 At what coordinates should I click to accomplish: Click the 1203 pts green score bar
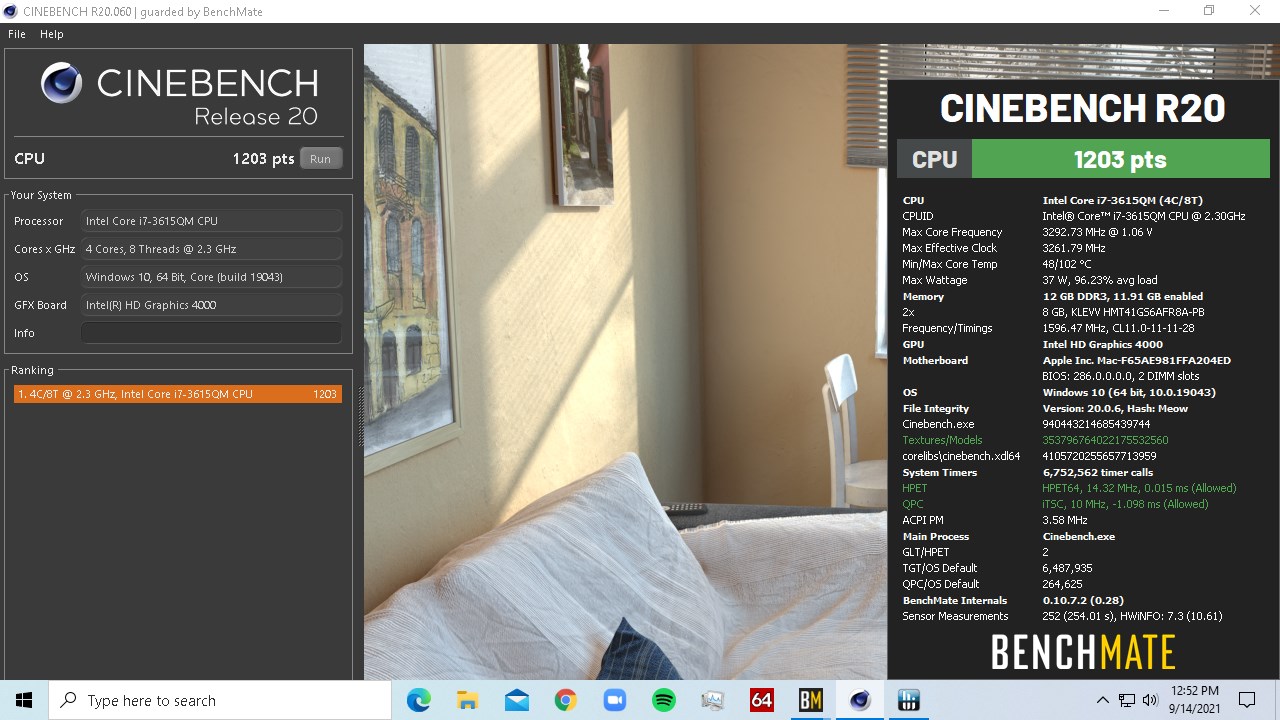tap(1120, 160)
